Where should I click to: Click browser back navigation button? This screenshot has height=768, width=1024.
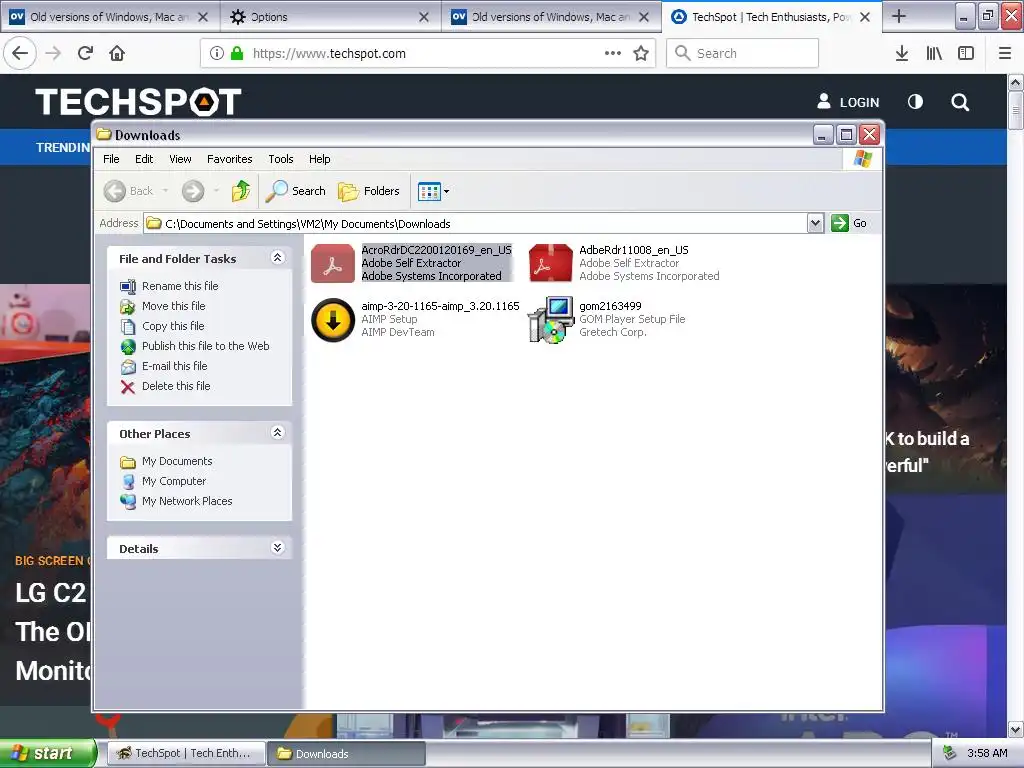[x=20, y=53]
